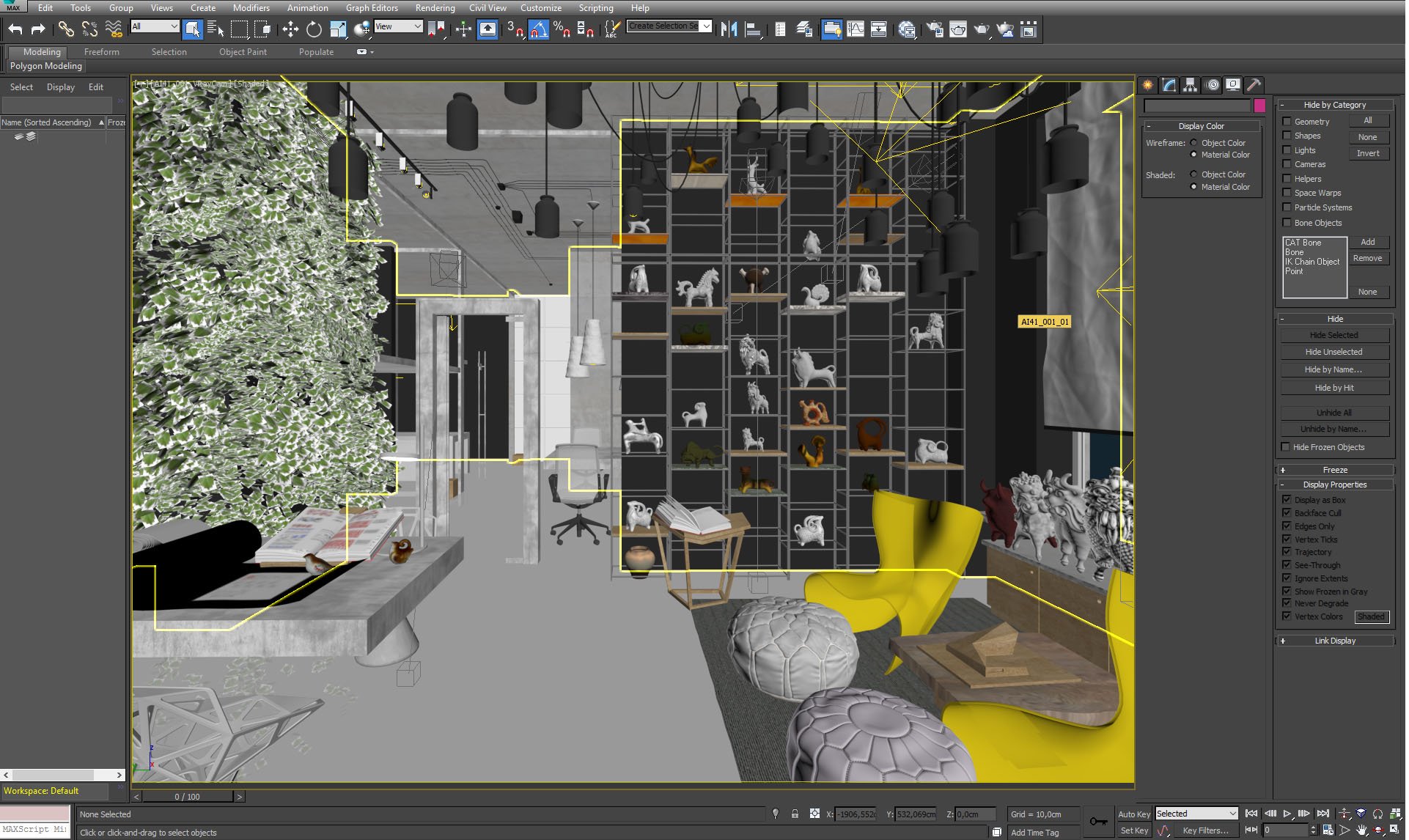Click the Key Filters button
This screenshot has height=840, width=1409.
click(x=1205, y=830)
